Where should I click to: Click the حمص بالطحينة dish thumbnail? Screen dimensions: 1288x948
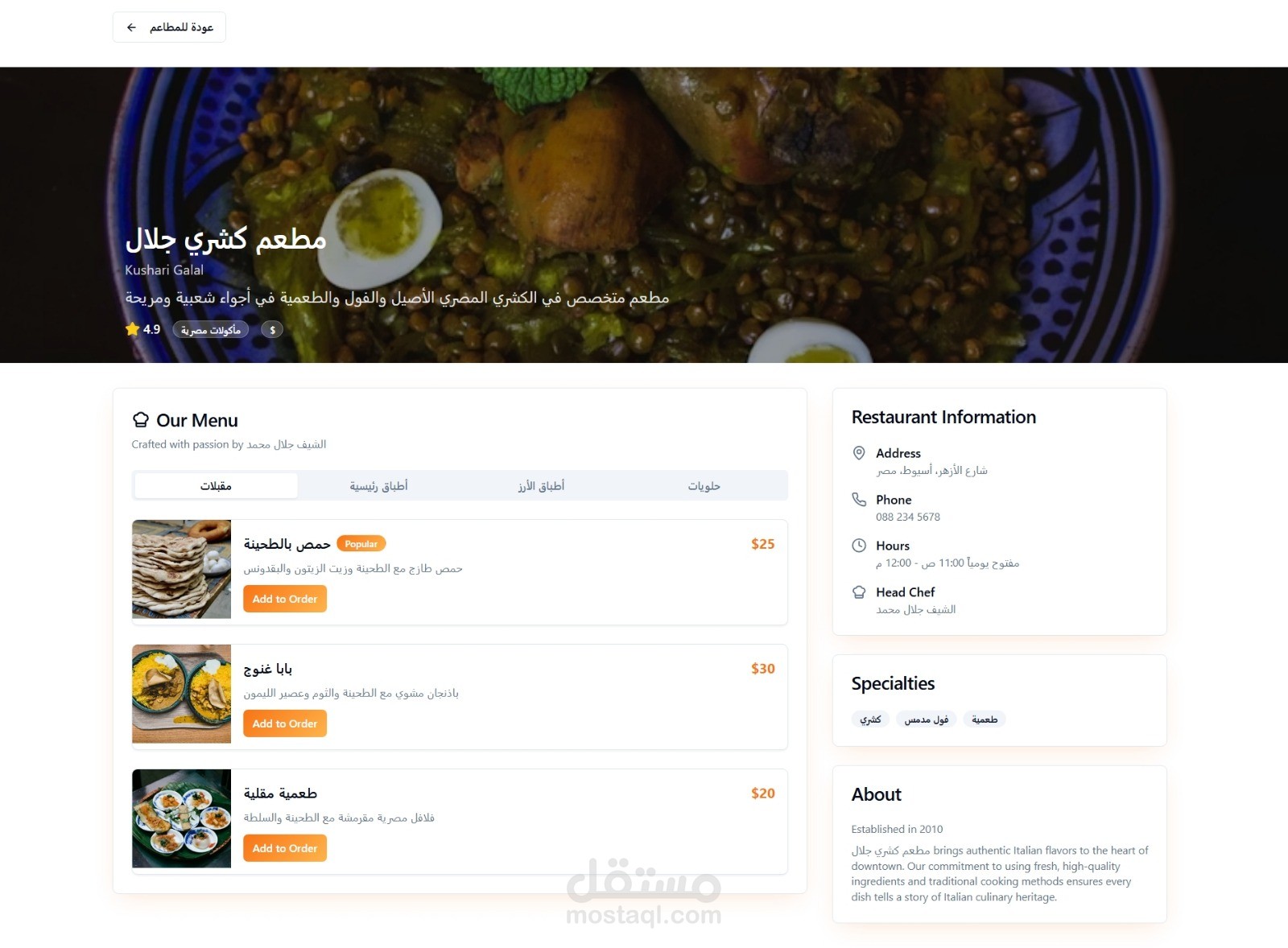pos(182,569)
